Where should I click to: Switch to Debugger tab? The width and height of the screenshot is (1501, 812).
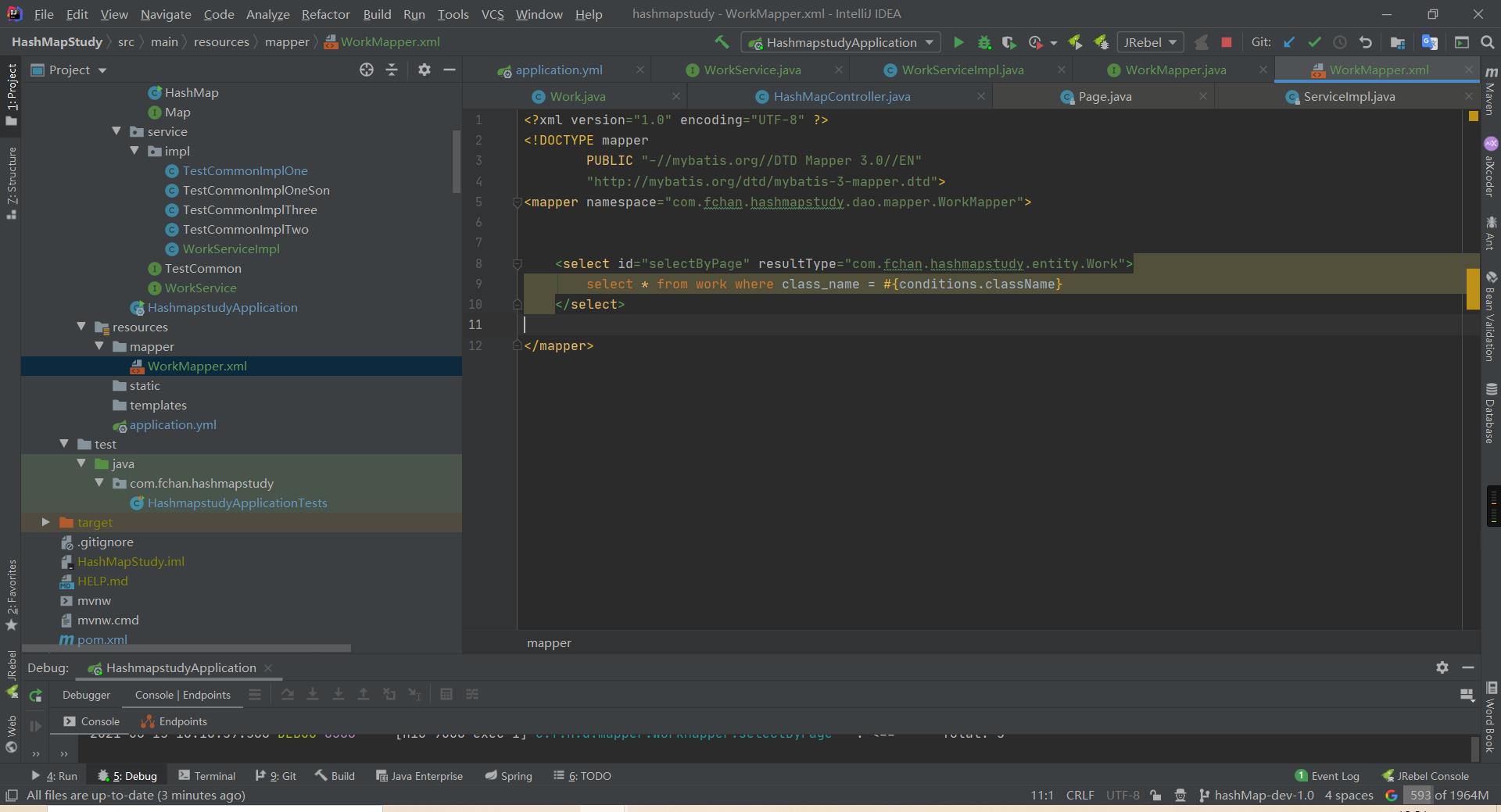(x=86, y=695)
